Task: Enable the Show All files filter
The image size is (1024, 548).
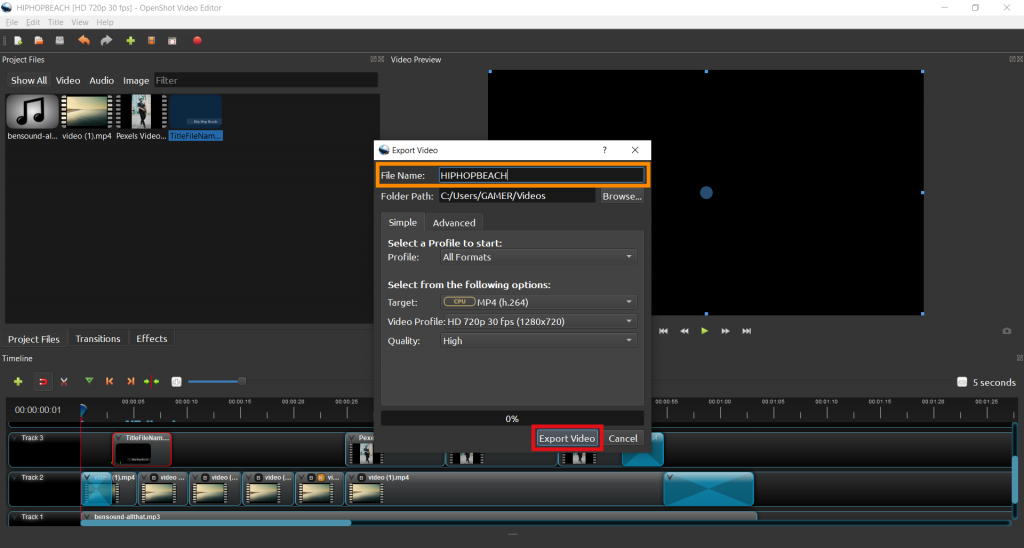Action: click(29, 80)
